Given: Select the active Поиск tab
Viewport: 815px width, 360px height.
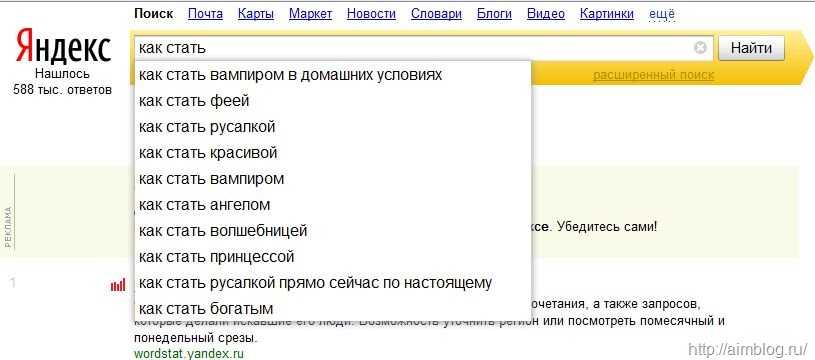Looking at the screenshot, I should (153, 14).
